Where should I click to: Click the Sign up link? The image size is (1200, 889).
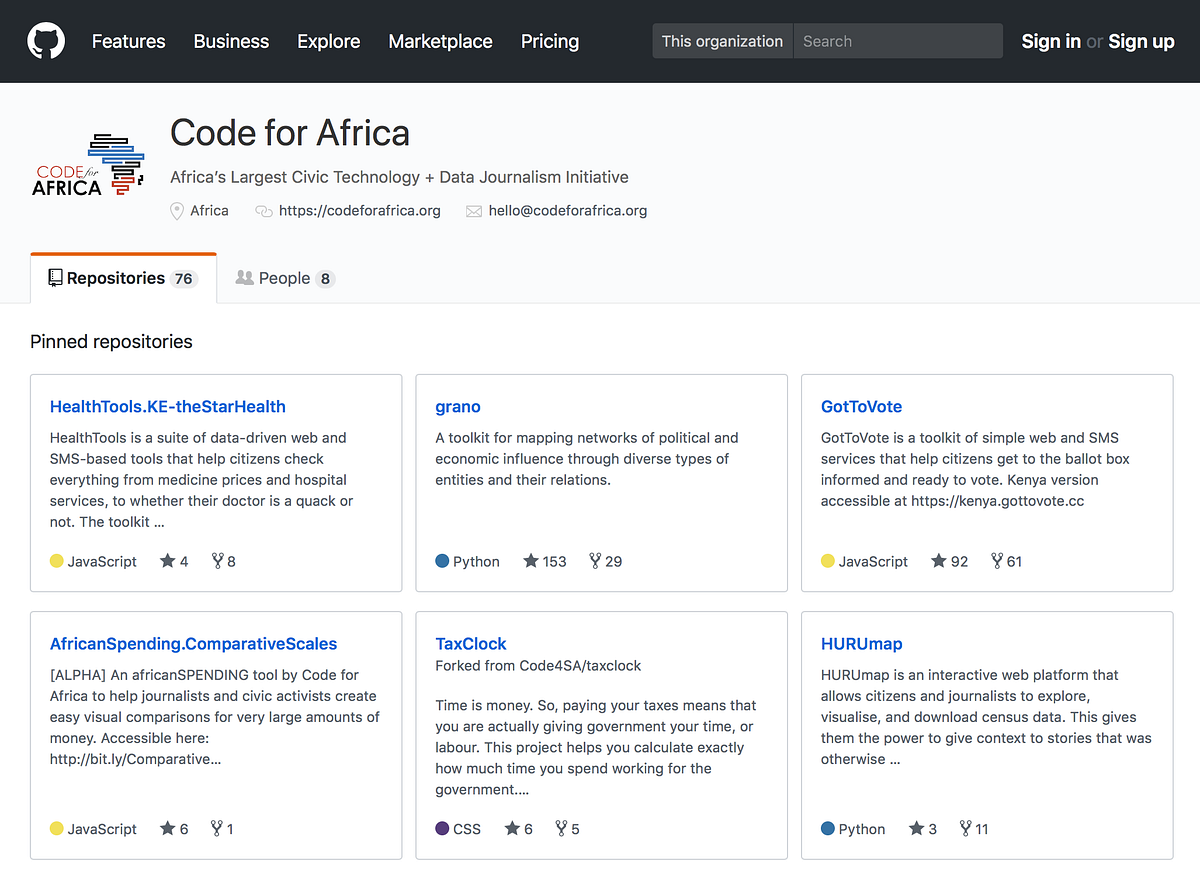tap(1141, 41)
